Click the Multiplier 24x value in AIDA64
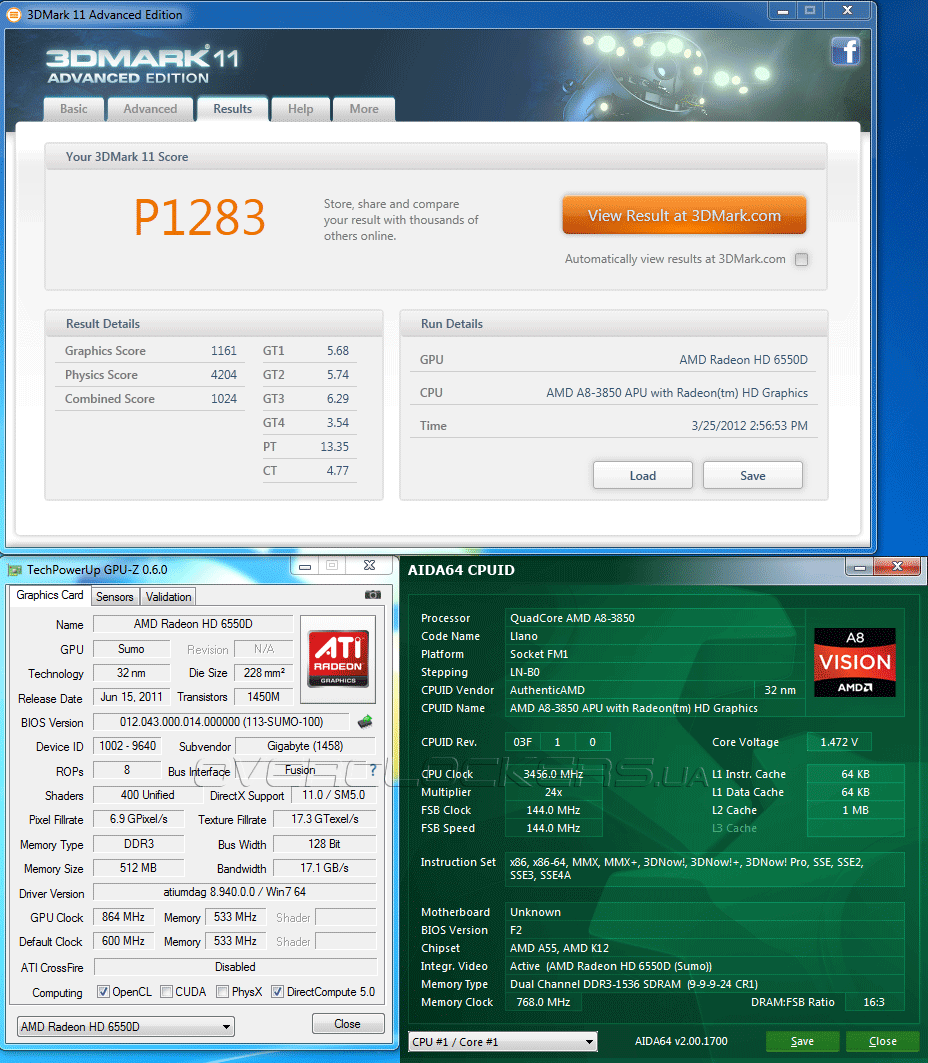 553,792
